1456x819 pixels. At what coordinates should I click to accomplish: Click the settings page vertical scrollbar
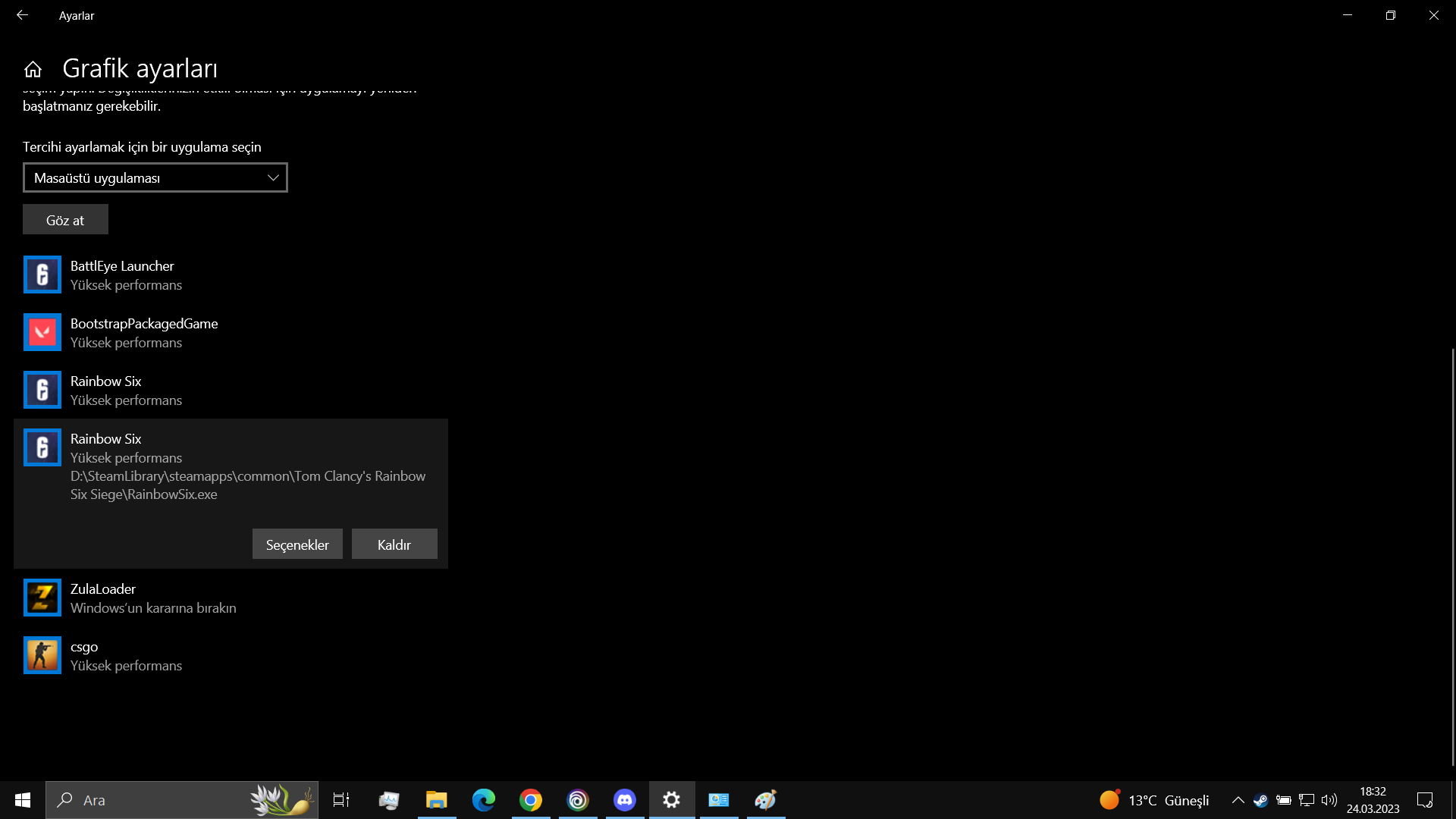click(1452, 557)
